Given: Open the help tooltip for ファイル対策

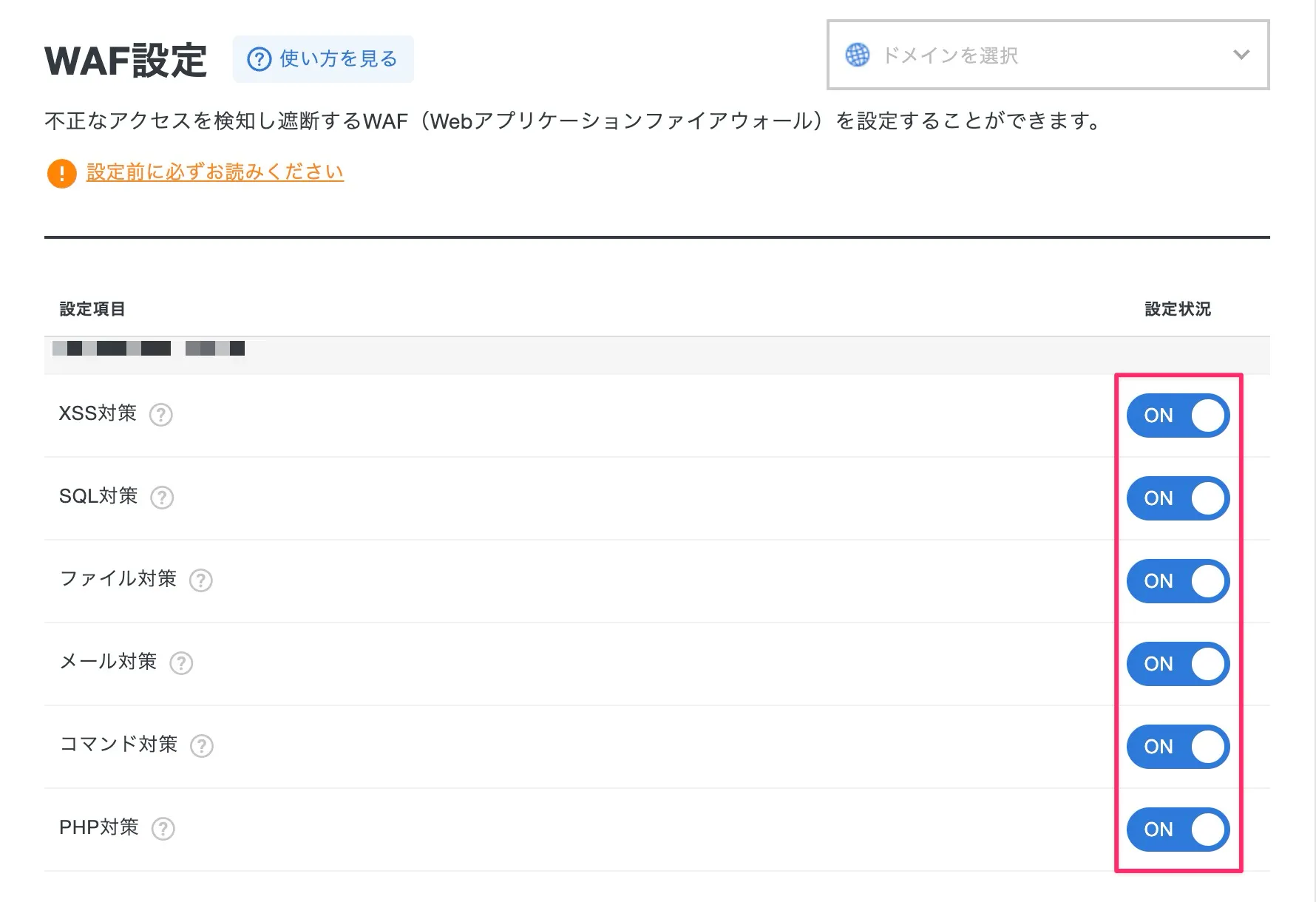Looking at the screenshot, I should pyautogui.click(x=201, y=580).
